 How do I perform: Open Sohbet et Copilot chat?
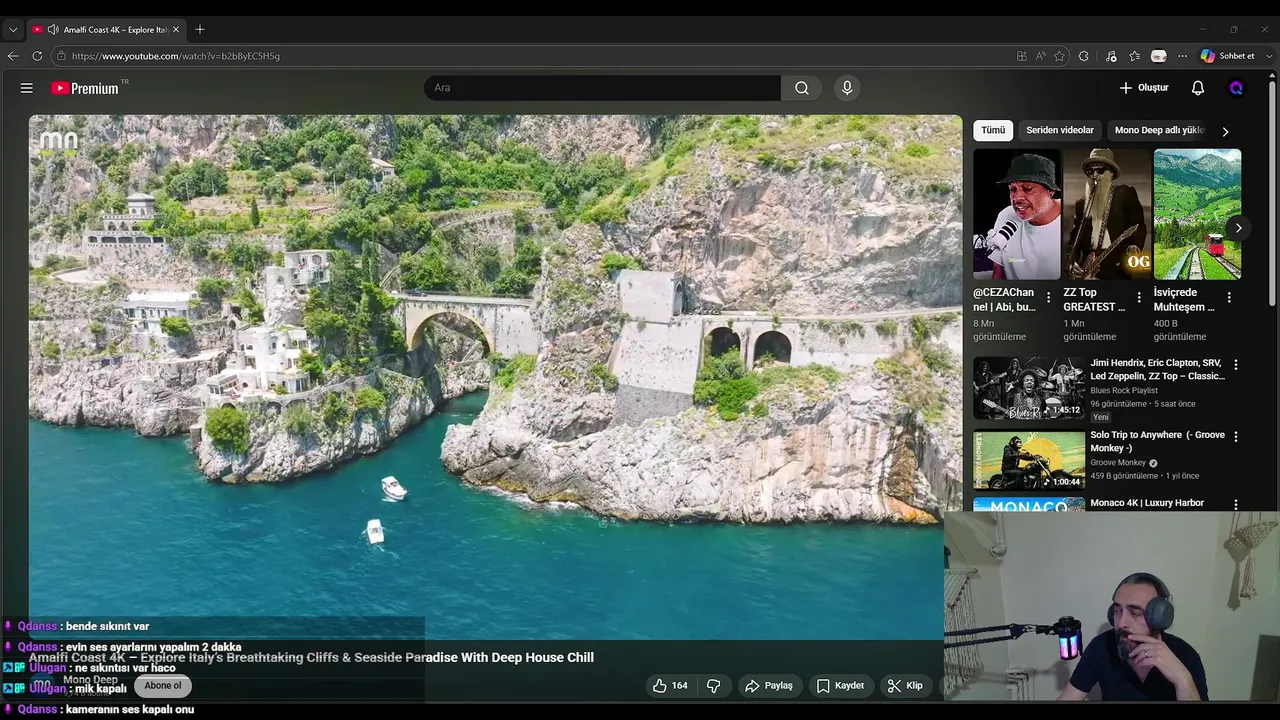[x=1227, y=56]
